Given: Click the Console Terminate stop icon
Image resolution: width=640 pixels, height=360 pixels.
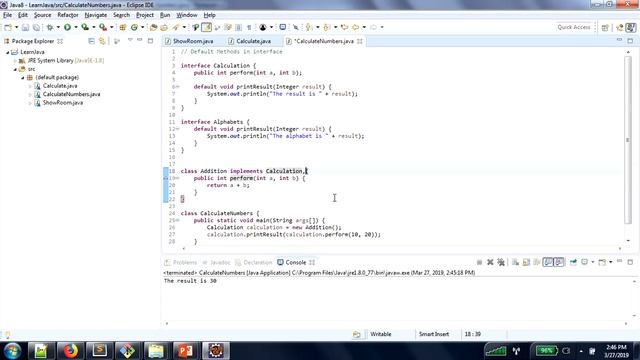Looking at the screenshot, I should coord(479,262).
